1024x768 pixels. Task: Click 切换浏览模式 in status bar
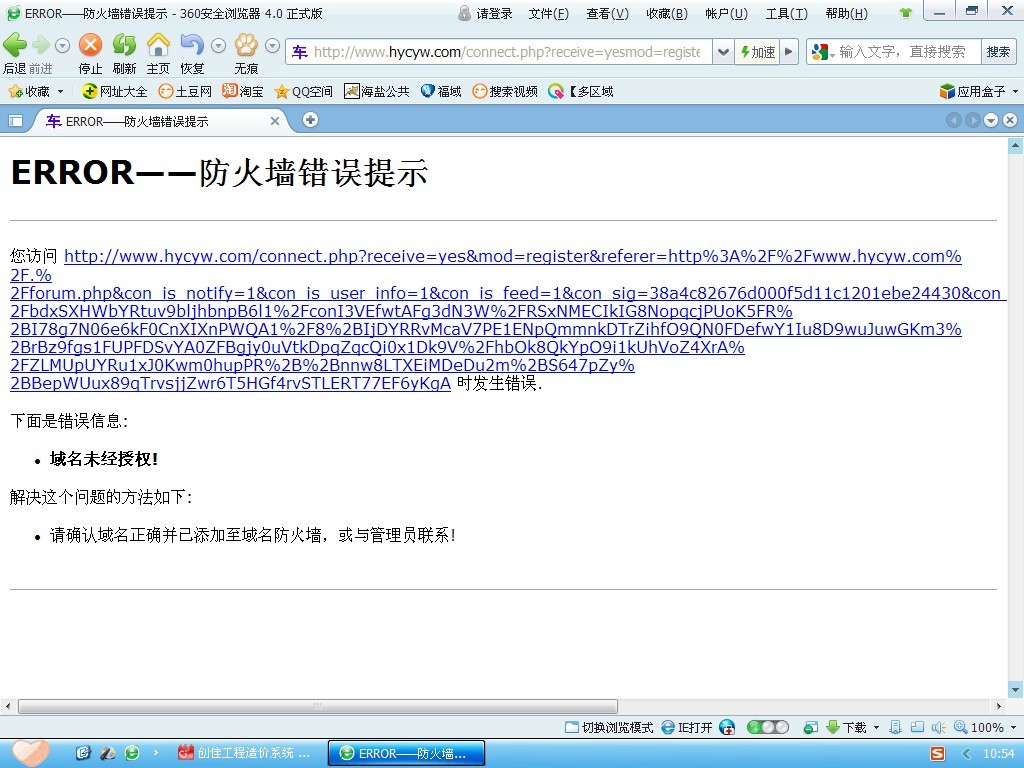click(609, 728)
